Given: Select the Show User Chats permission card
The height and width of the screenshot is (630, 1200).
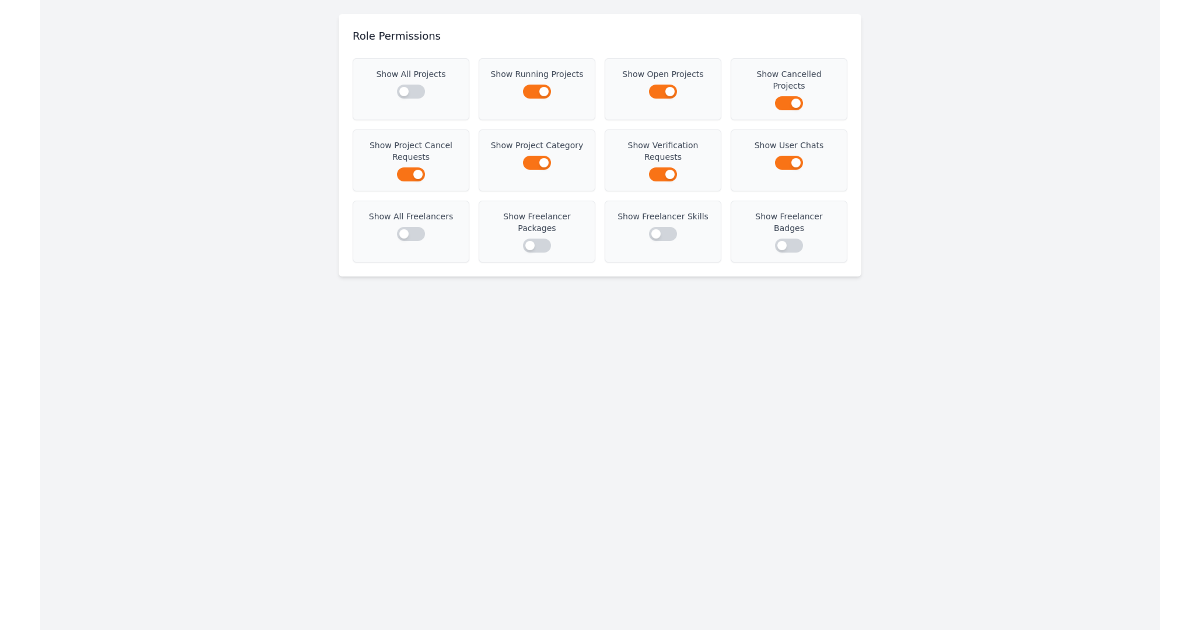Looking at the screenshot, I should [789, 160].
